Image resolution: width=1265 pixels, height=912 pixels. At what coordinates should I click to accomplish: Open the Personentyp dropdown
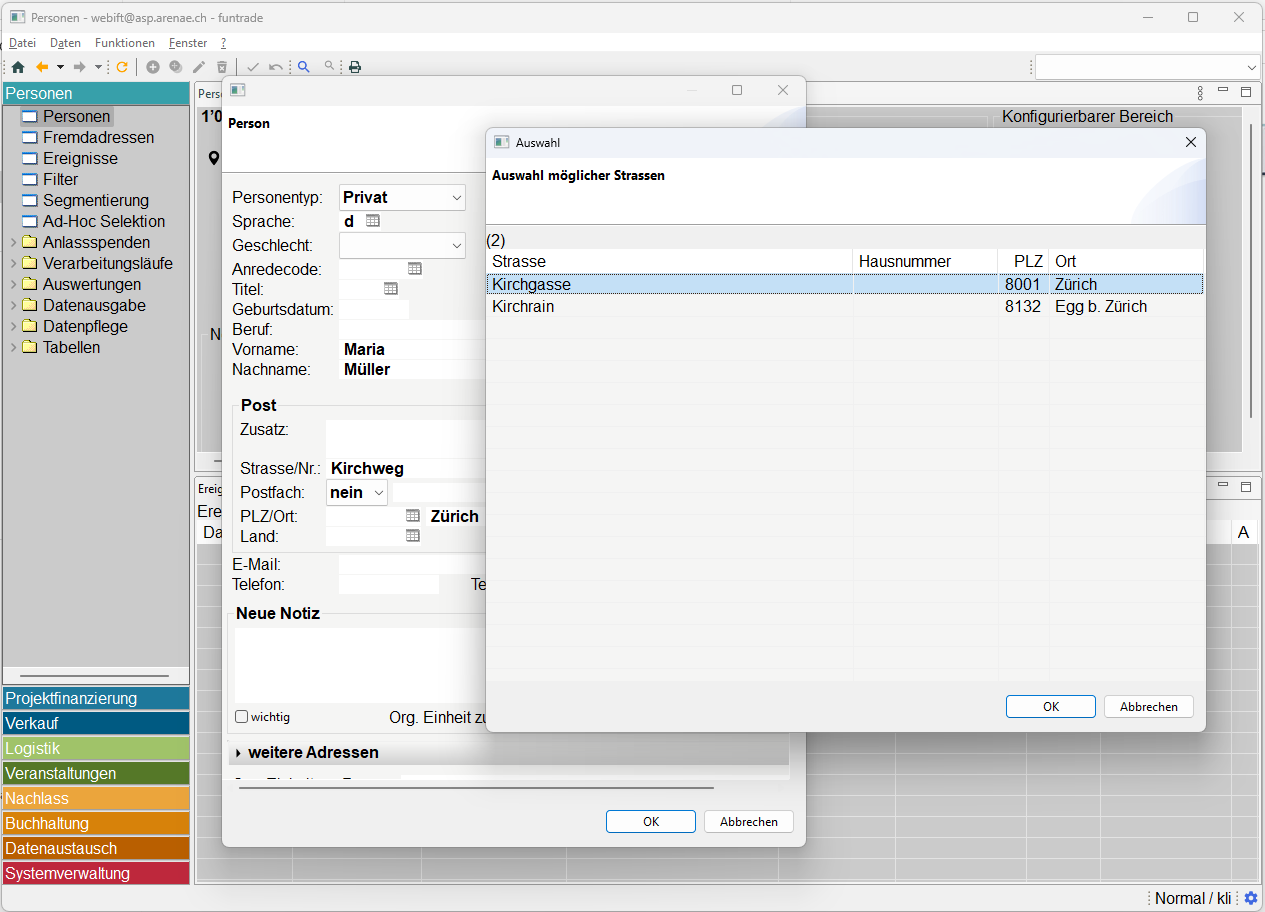(403, 198)
